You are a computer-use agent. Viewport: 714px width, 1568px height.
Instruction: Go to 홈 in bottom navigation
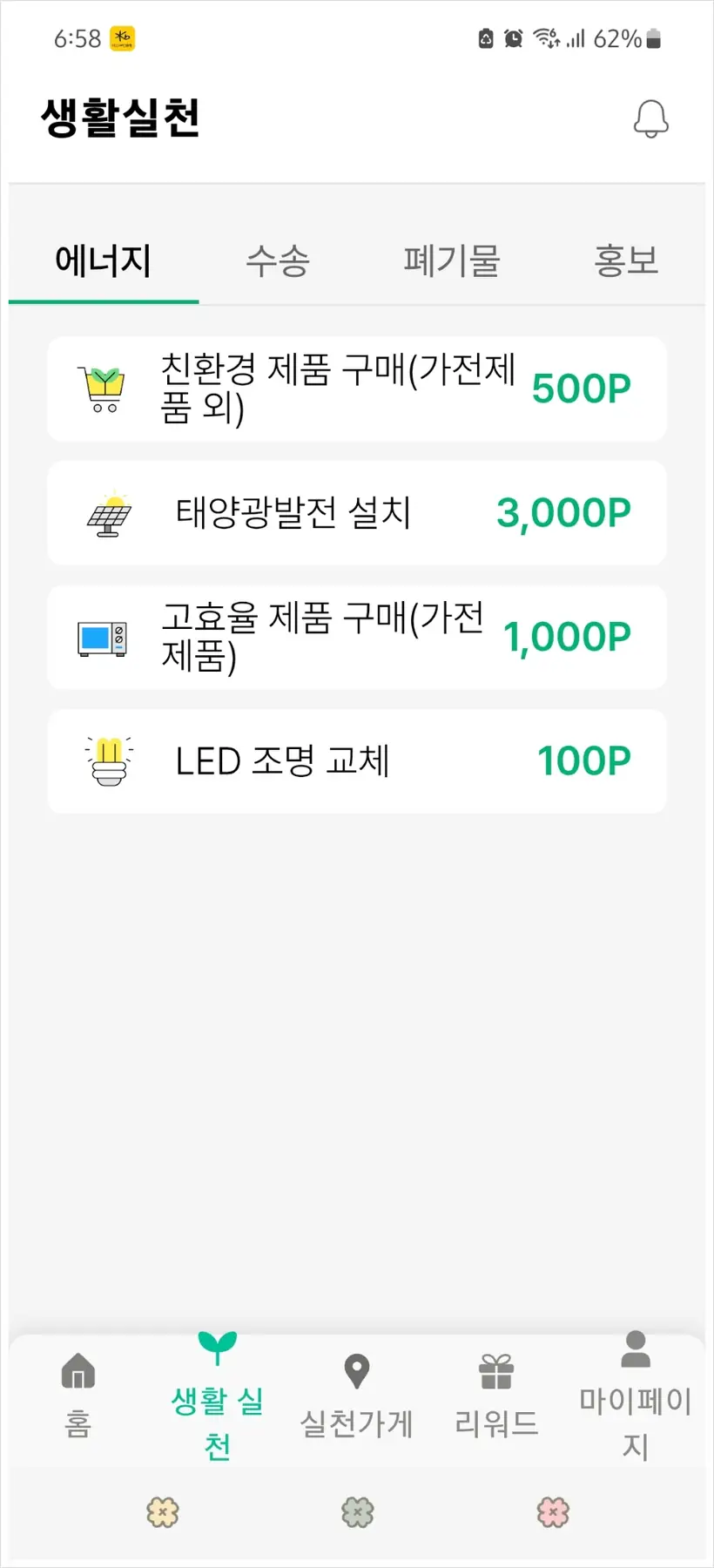[x=78, y=1394]
